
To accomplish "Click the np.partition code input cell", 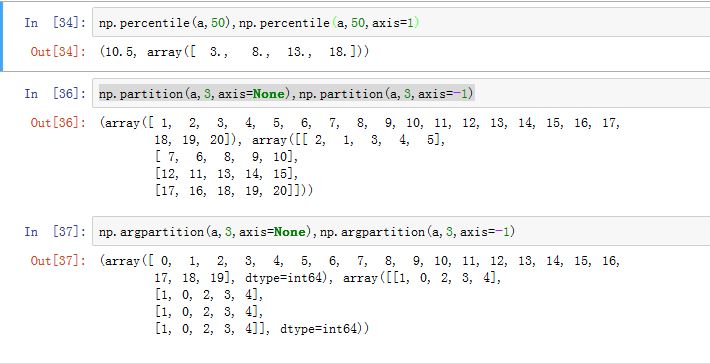I will coord(401,93).
